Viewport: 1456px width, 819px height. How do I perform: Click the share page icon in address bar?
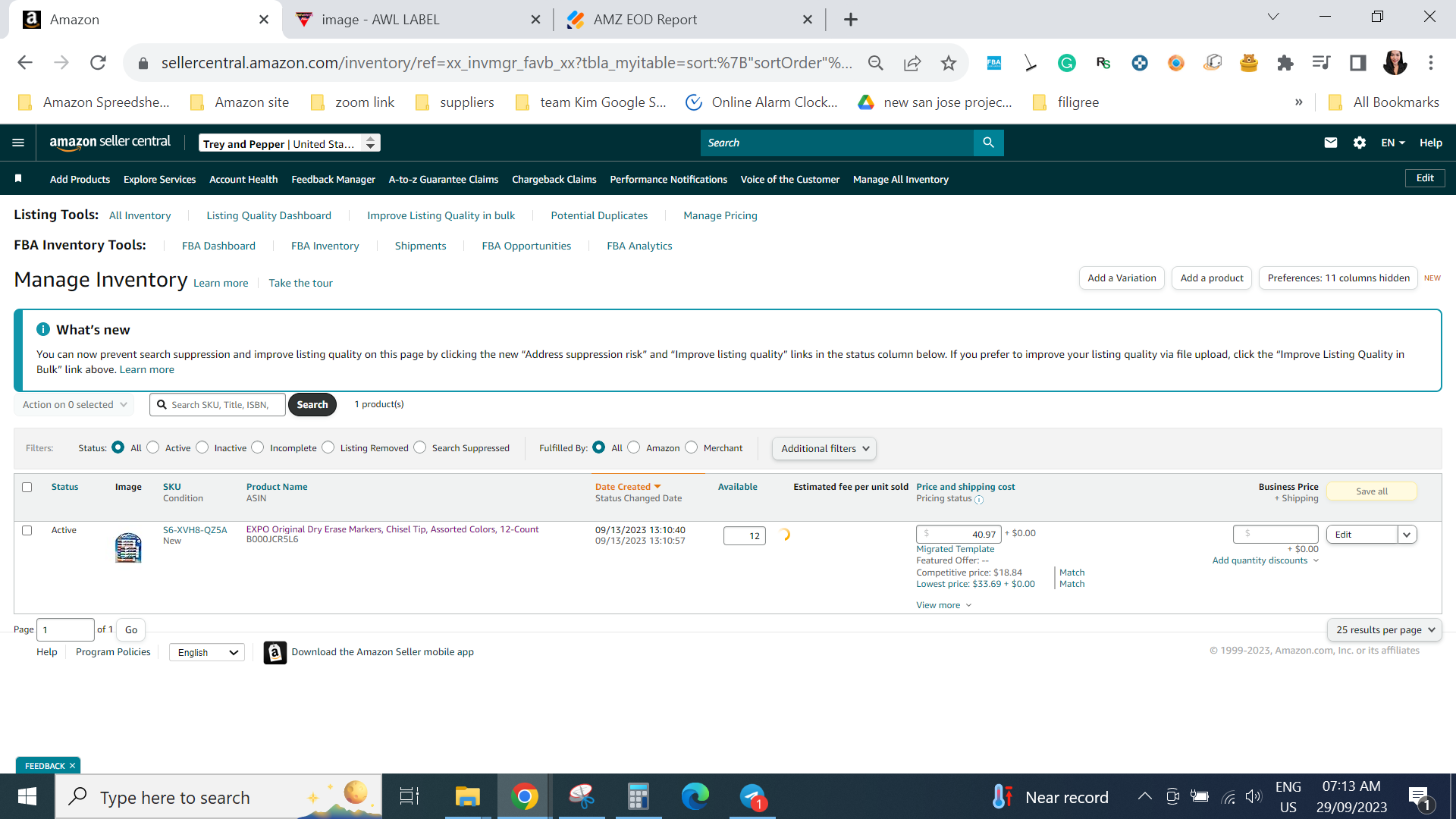tap(912, 63)
